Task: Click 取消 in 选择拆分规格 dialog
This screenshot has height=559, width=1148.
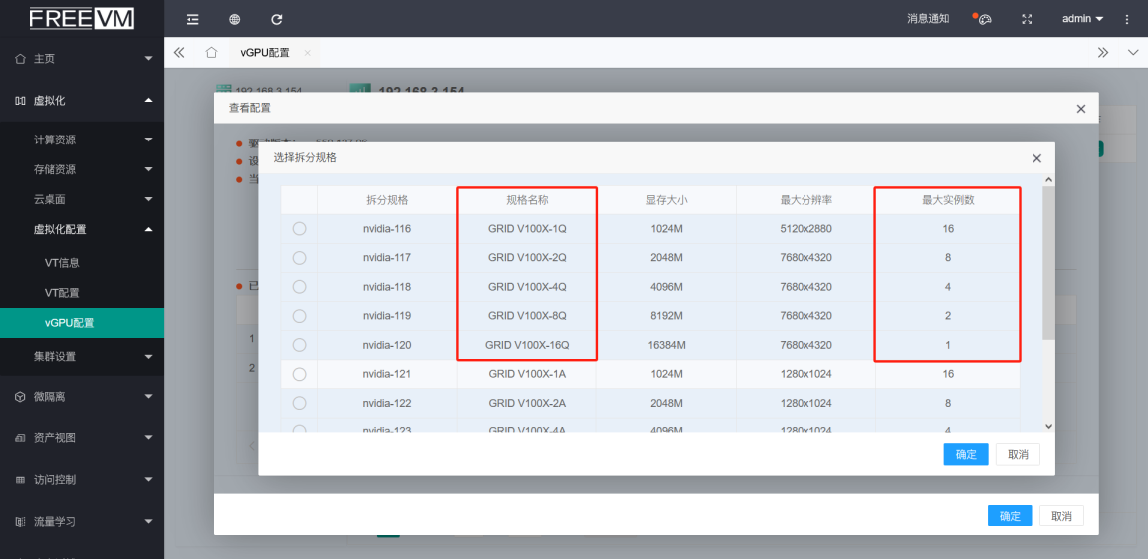Action: tap(1018, 454)
